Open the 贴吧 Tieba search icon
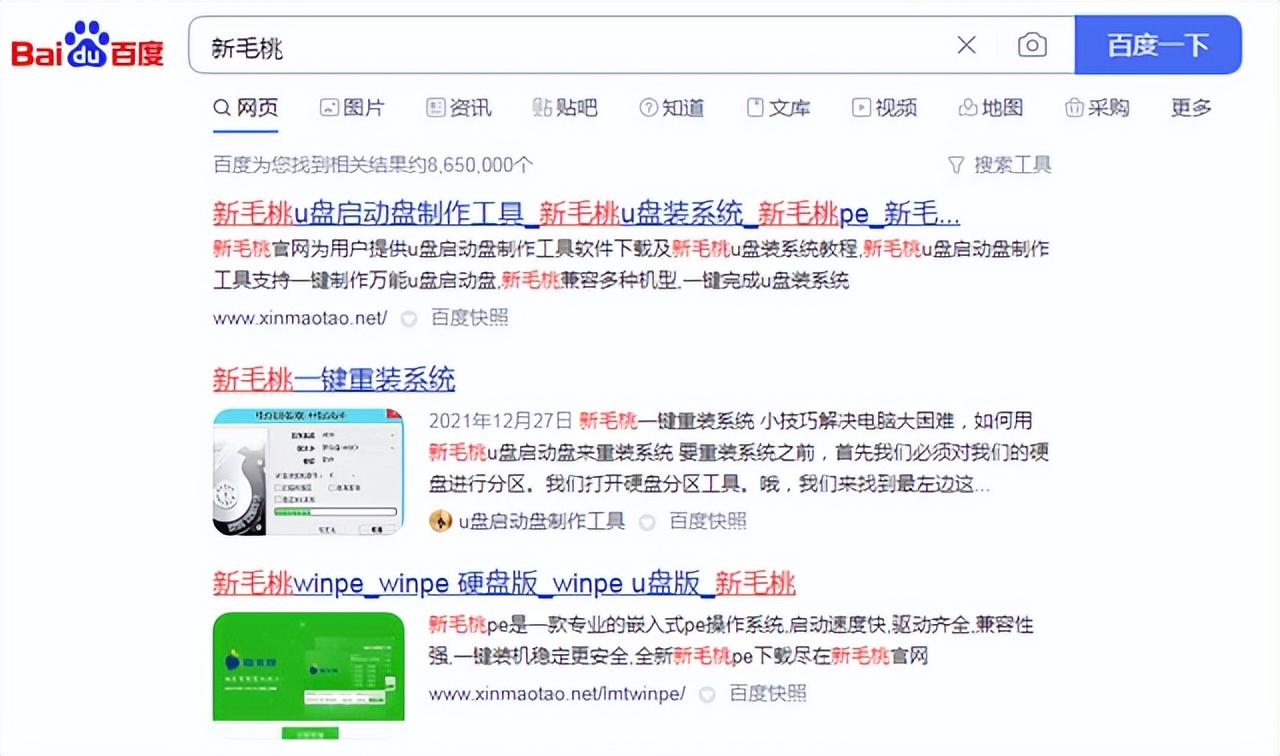 click(541, 108)
